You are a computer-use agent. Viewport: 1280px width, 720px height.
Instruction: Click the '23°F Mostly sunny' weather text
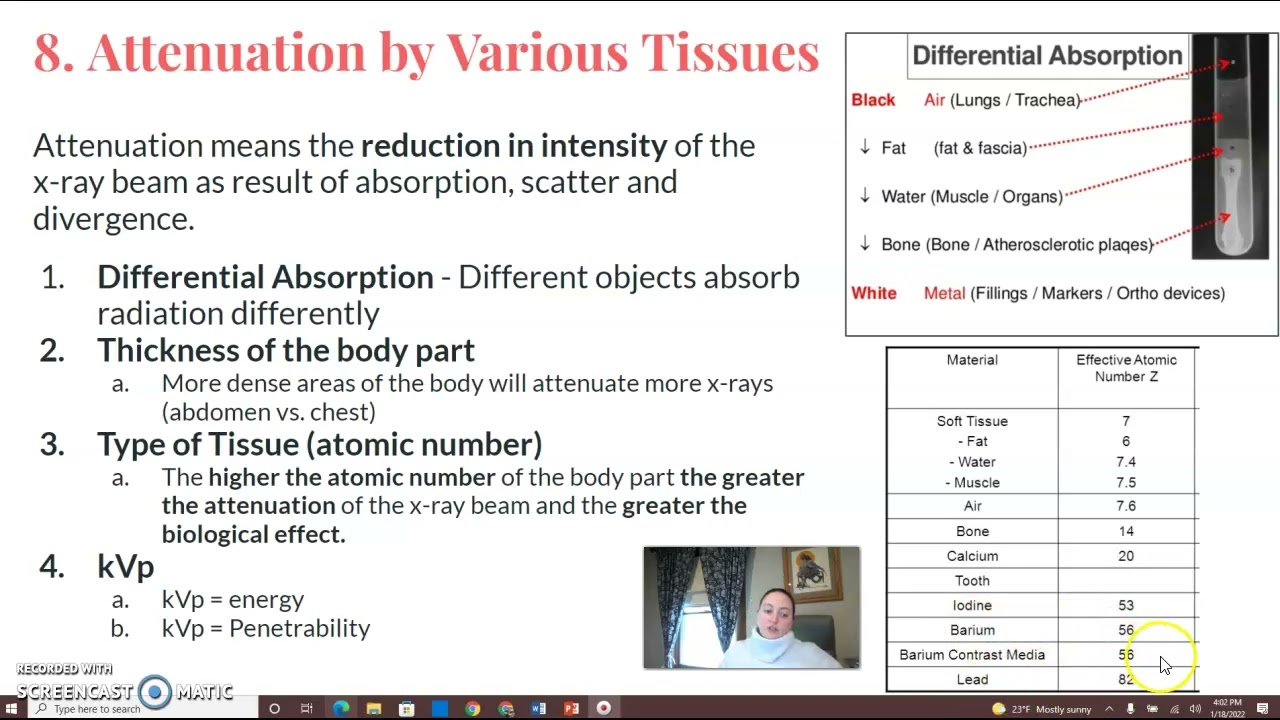pos(1050,709)
